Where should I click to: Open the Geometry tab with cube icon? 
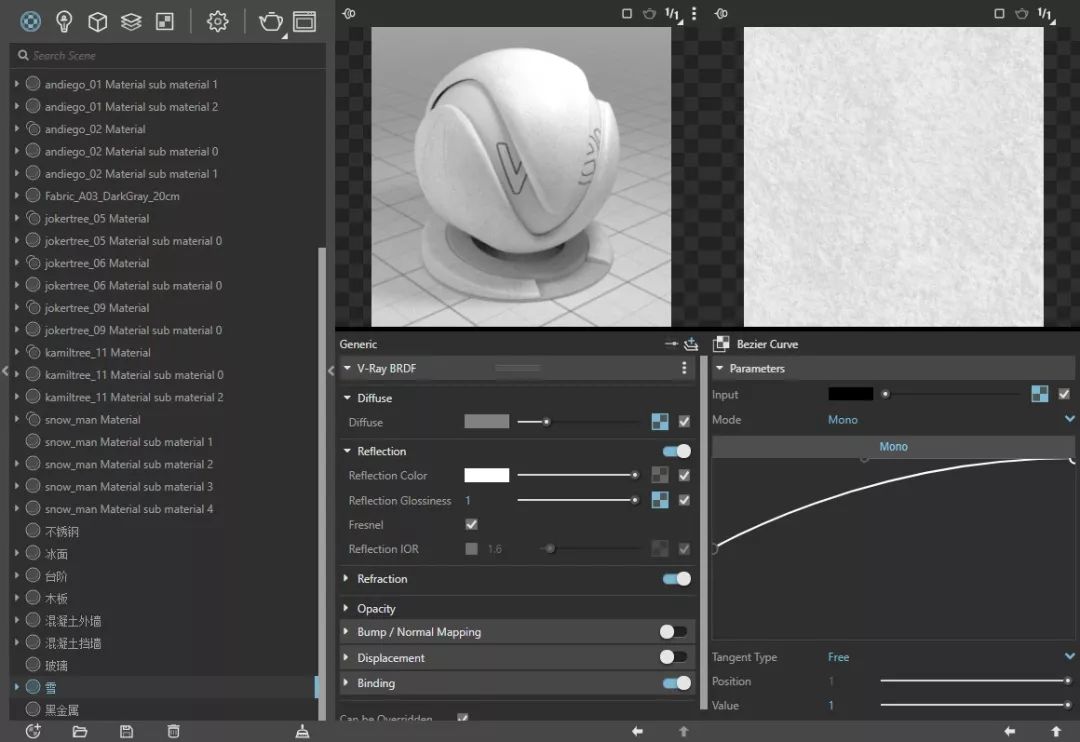(97, 21)
